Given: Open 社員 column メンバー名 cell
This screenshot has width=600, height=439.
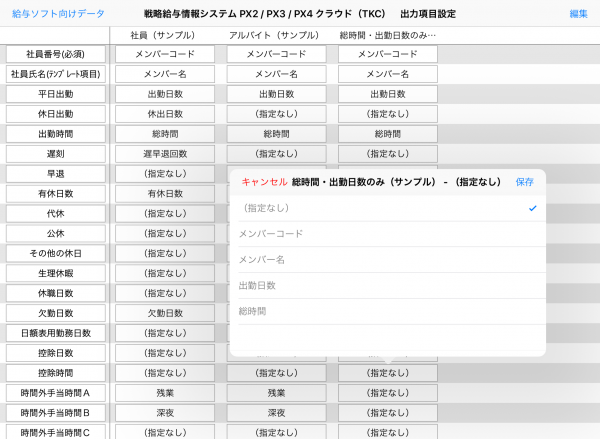Looking at the screenshot, I should tap(165, 74).
